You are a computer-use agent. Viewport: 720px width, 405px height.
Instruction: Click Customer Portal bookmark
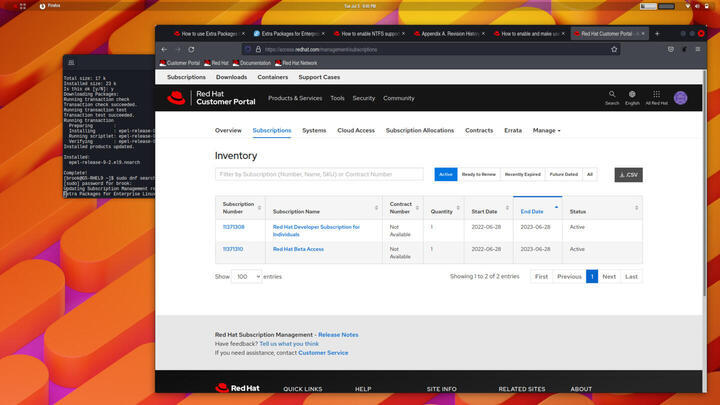pos(180,63)
